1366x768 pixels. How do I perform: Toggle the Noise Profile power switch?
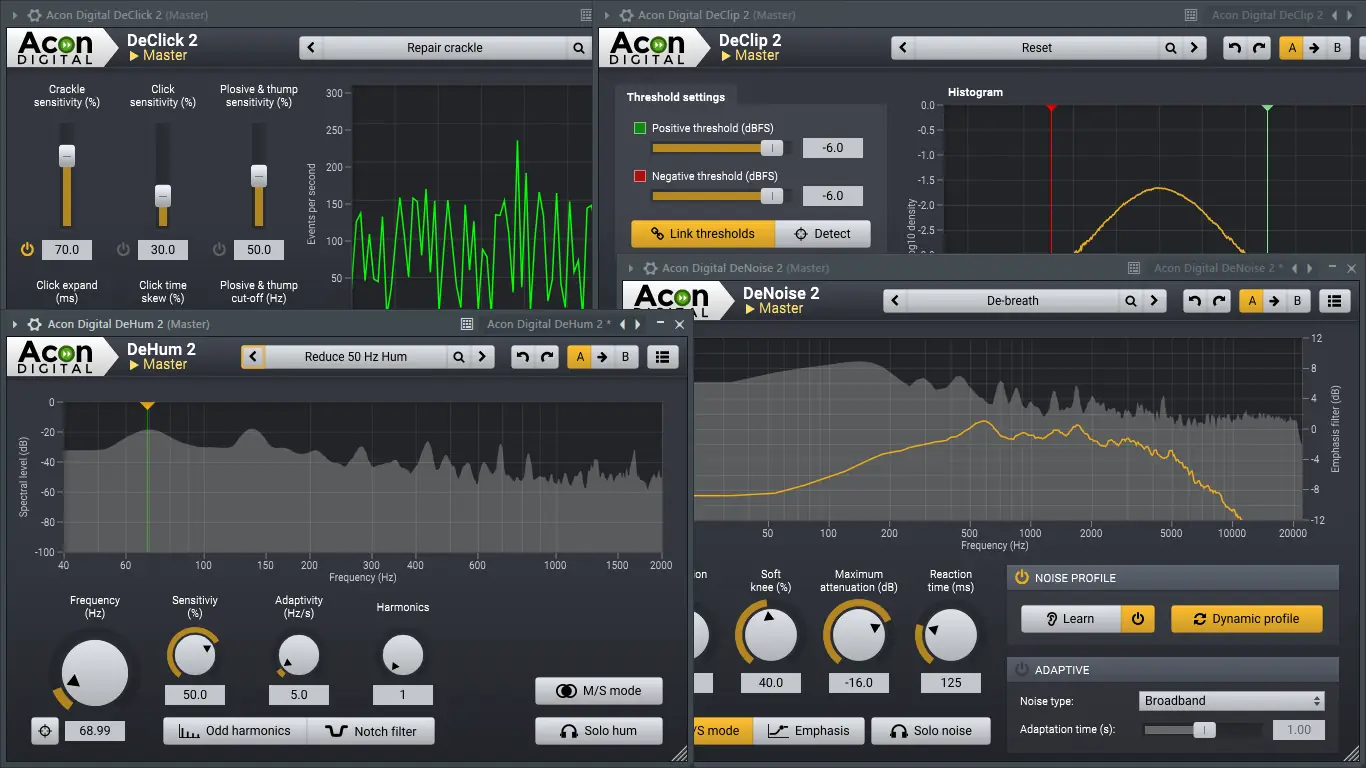point(1022,577)
